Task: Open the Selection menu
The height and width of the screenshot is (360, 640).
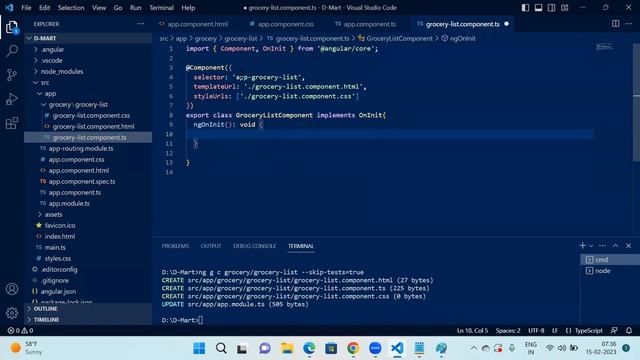Action: [71, 8]
